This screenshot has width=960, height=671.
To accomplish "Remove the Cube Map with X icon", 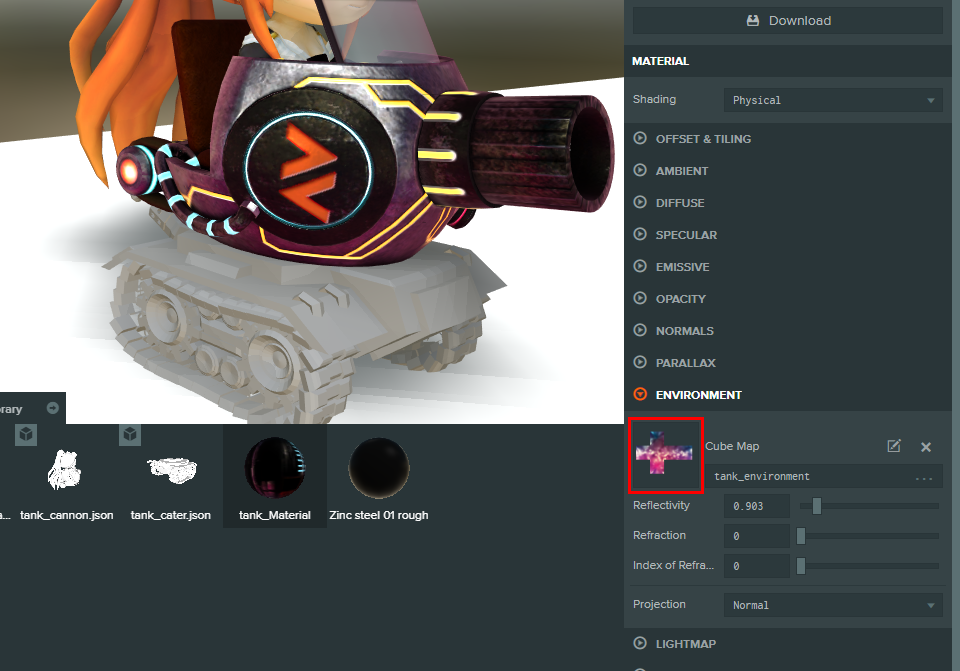I will [x=926, y=447].
